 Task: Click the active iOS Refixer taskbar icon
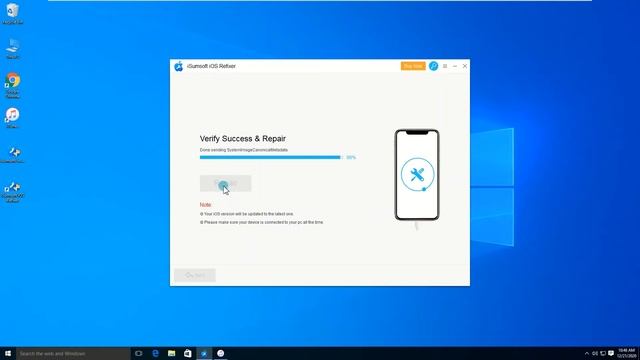pyautogui.click(x=204, y=353)
